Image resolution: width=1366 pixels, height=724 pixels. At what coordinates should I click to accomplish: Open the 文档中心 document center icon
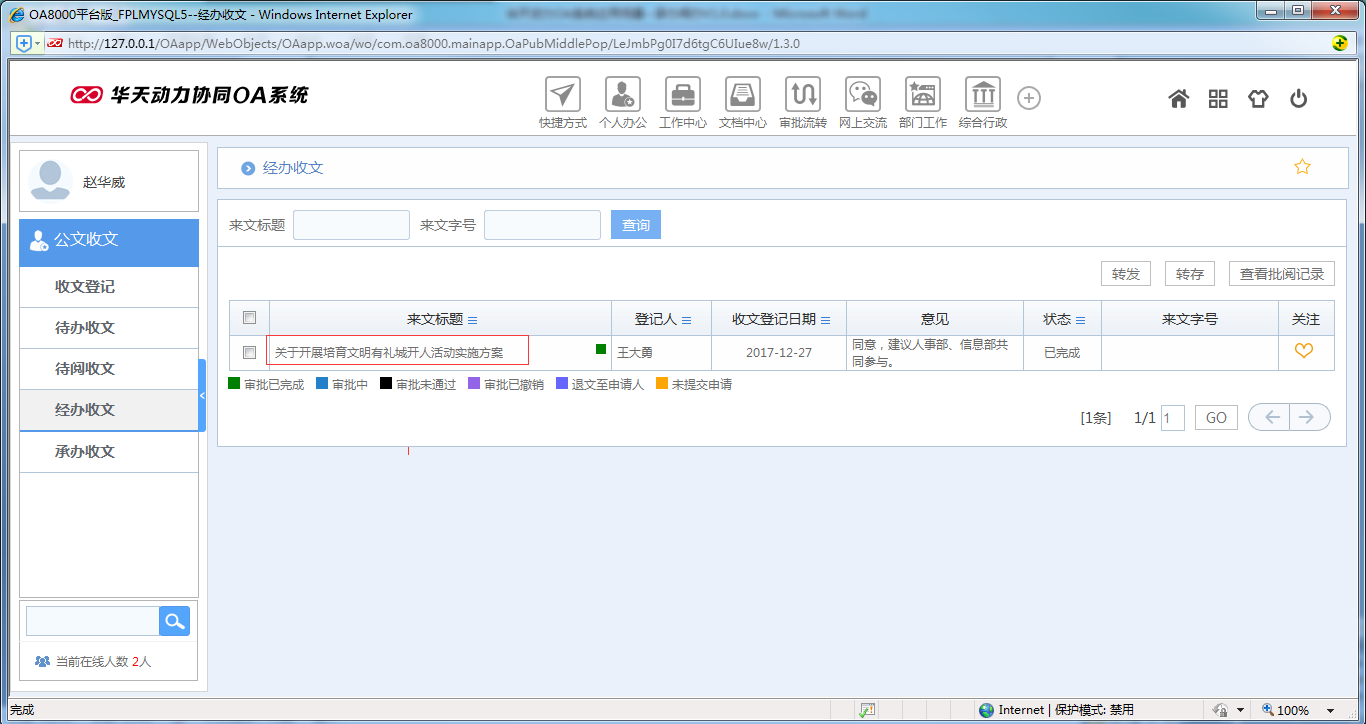tap(743, 95)
